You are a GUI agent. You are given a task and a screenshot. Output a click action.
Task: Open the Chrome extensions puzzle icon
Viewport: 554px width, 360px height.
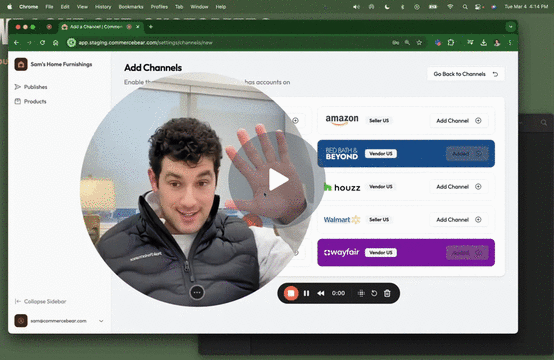pyautogui.click(x=451, y=43)
